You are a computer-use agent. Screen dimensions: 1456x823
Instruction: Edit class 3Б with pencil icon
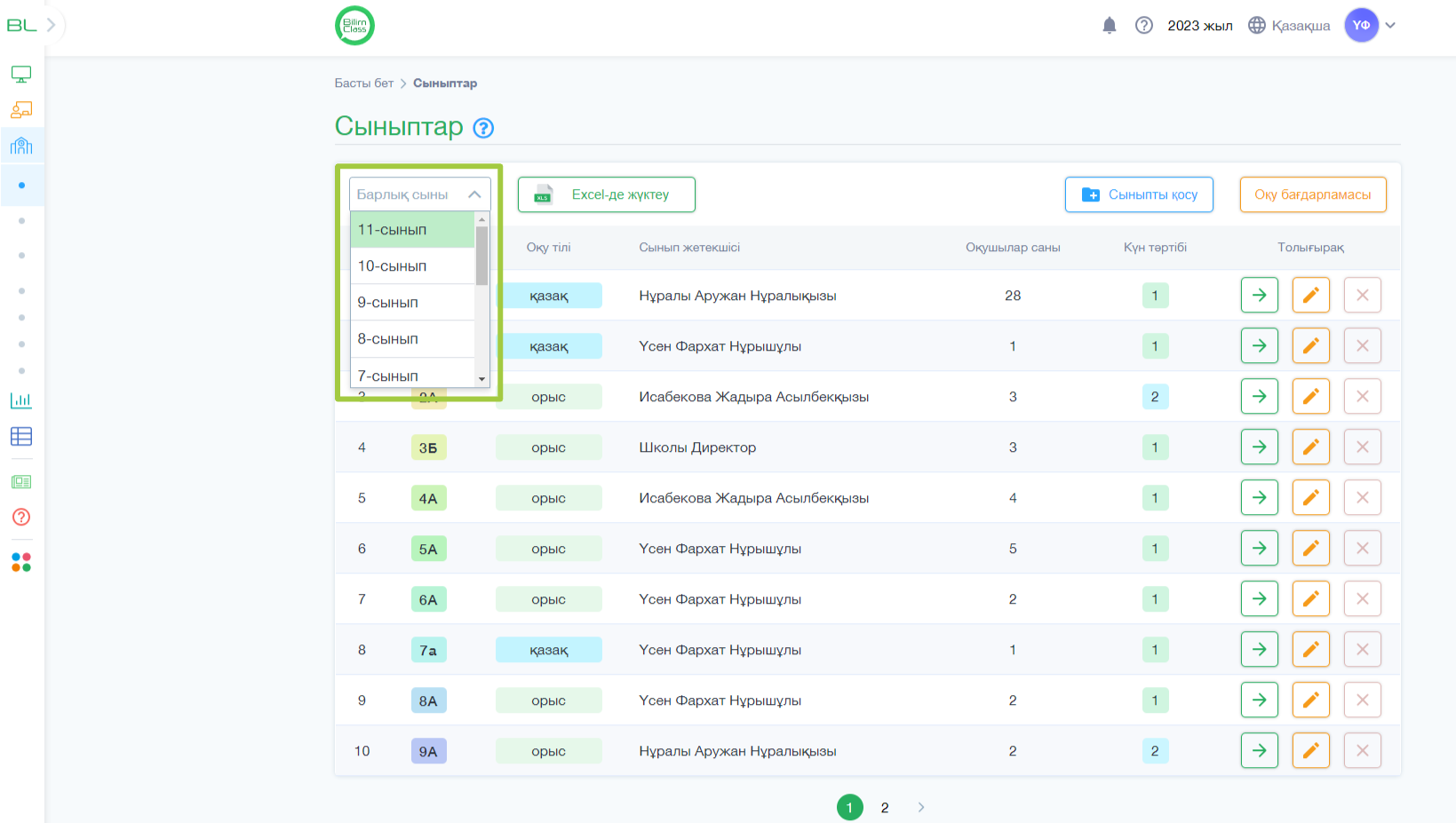pyautogui.click(x=1310, y=447)
